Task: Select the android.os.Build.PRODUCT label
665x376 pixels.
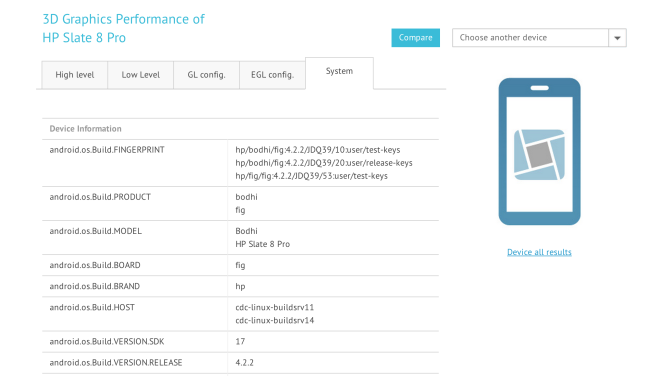Action: [x=100, y=197]
